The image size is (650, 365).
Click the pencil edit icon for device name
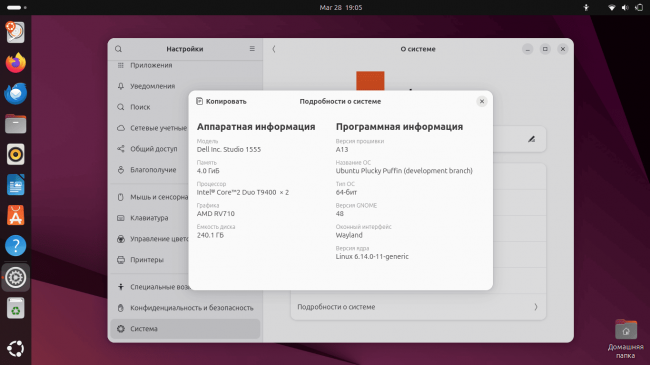[x=531, y=139]
